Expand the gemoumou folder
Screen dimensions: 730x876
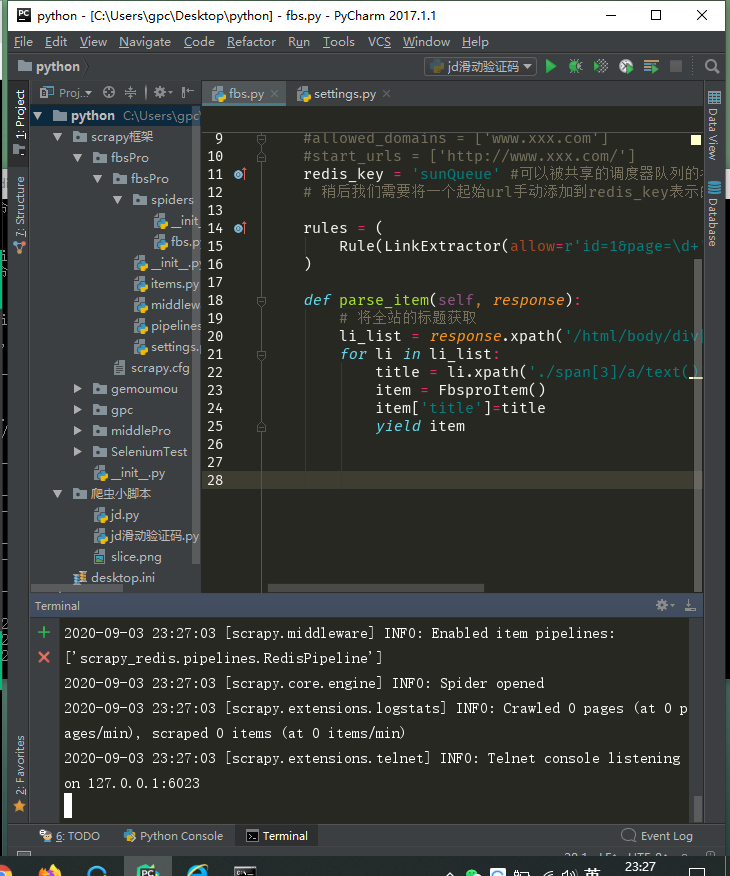pos(78,389)
